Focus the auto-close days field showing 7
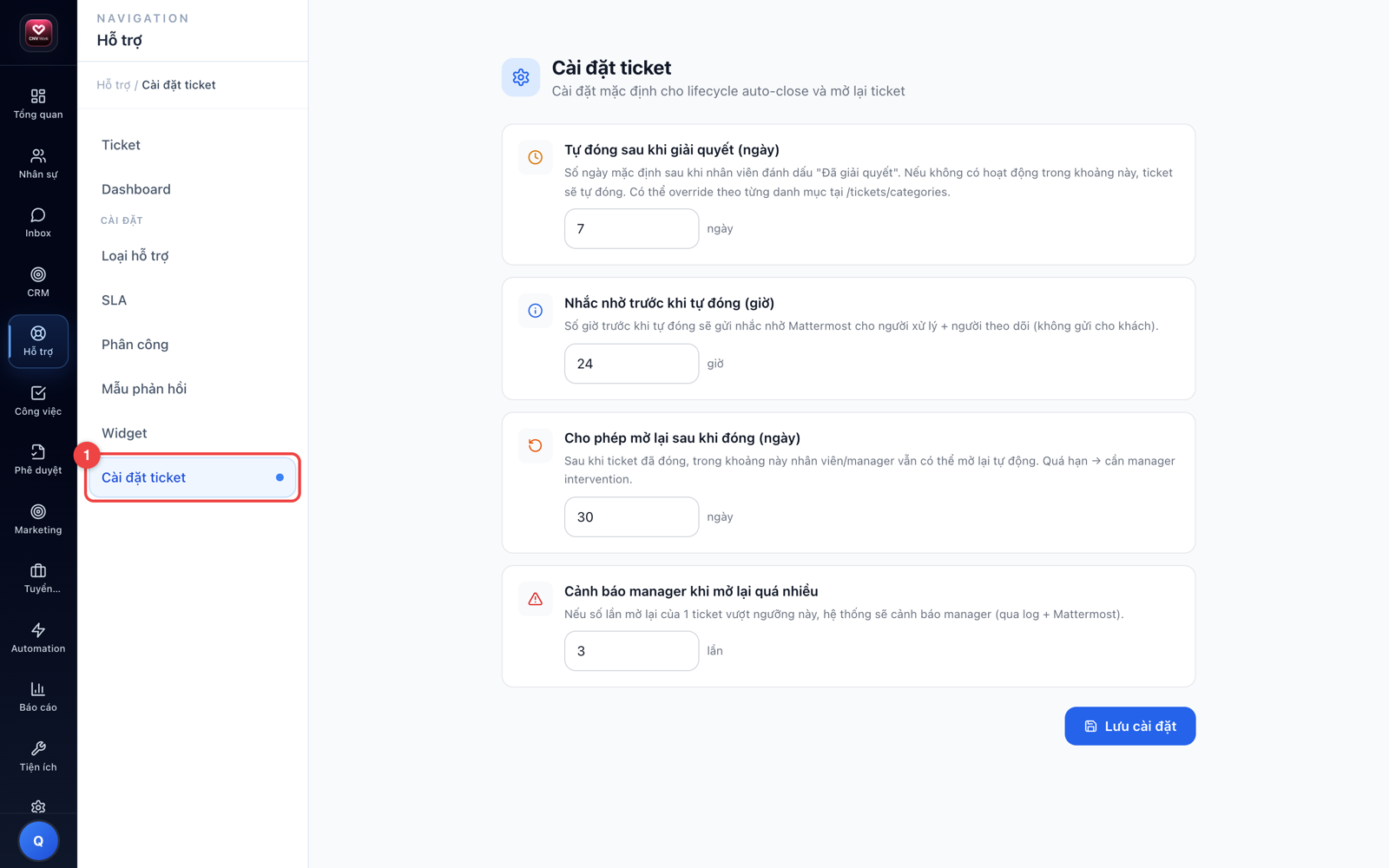This screenshot has height=868, width=1389. (631, 229)
